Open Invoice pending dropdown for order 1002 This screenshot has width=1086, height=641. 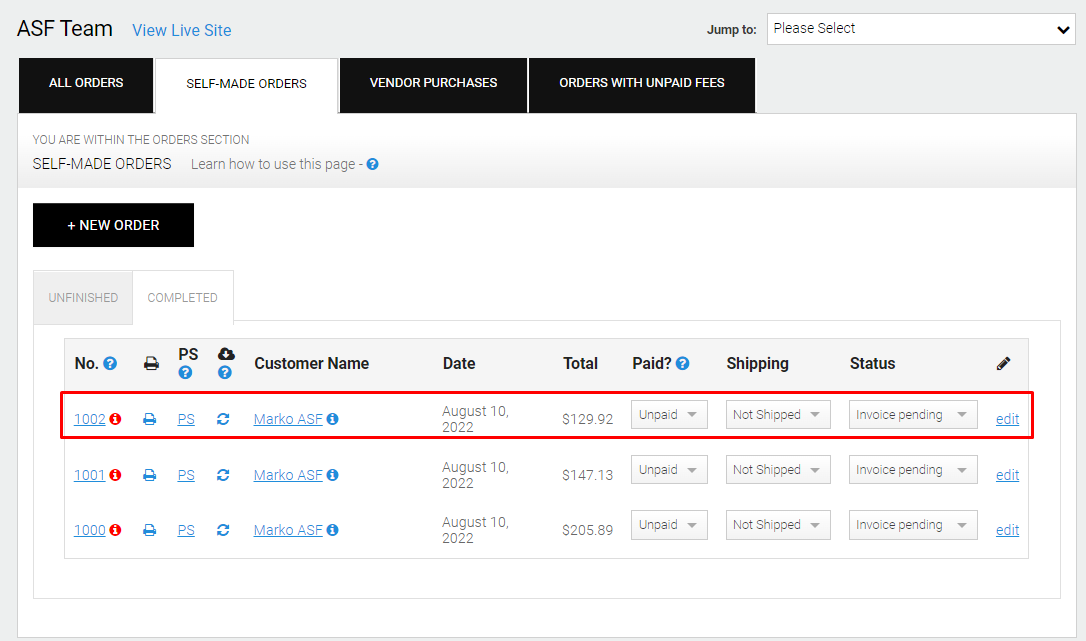click(x=913, y=414)
